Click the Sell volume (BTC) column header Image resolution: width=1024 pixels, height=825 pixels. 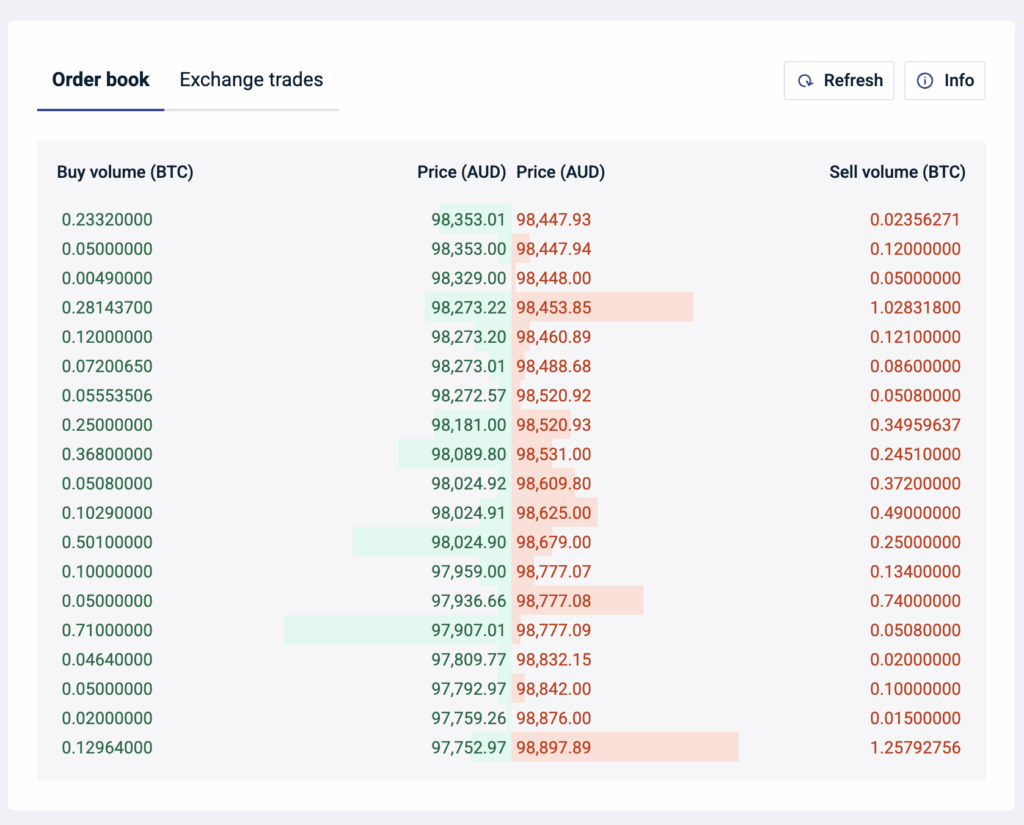897,172
